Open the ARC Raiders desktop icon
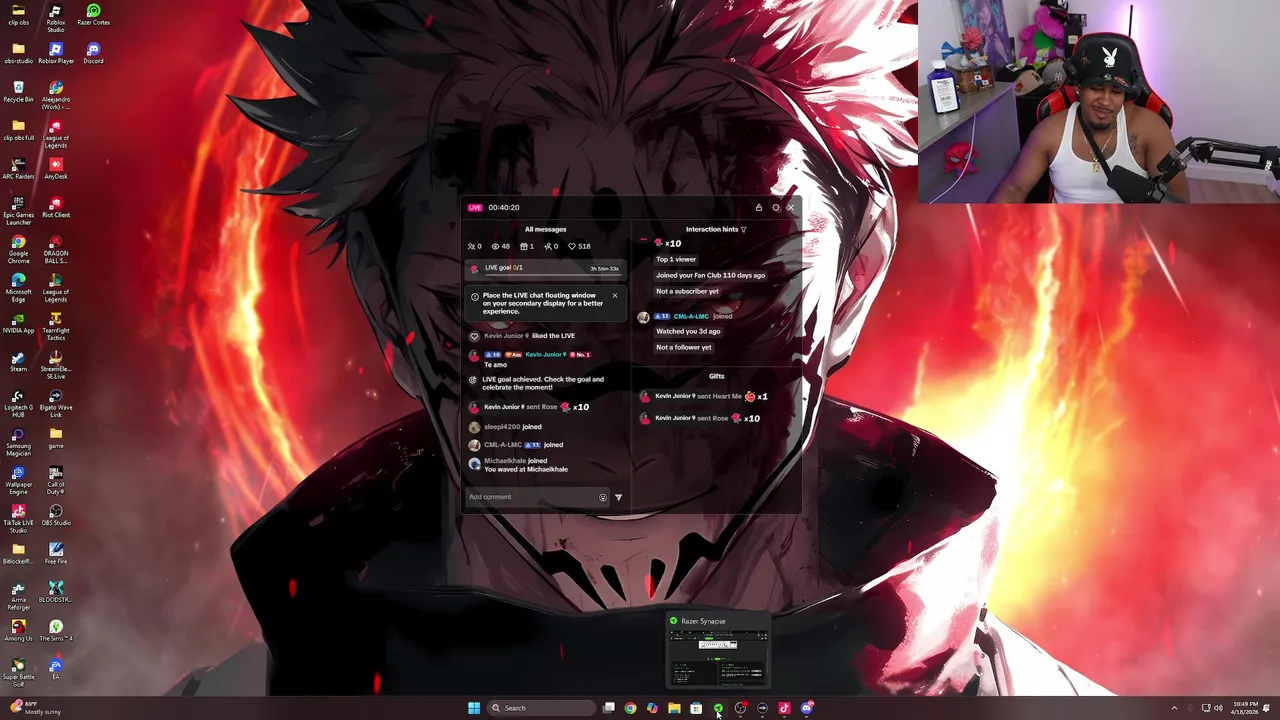Viewport: 1280px width, 720px height. 18,168
